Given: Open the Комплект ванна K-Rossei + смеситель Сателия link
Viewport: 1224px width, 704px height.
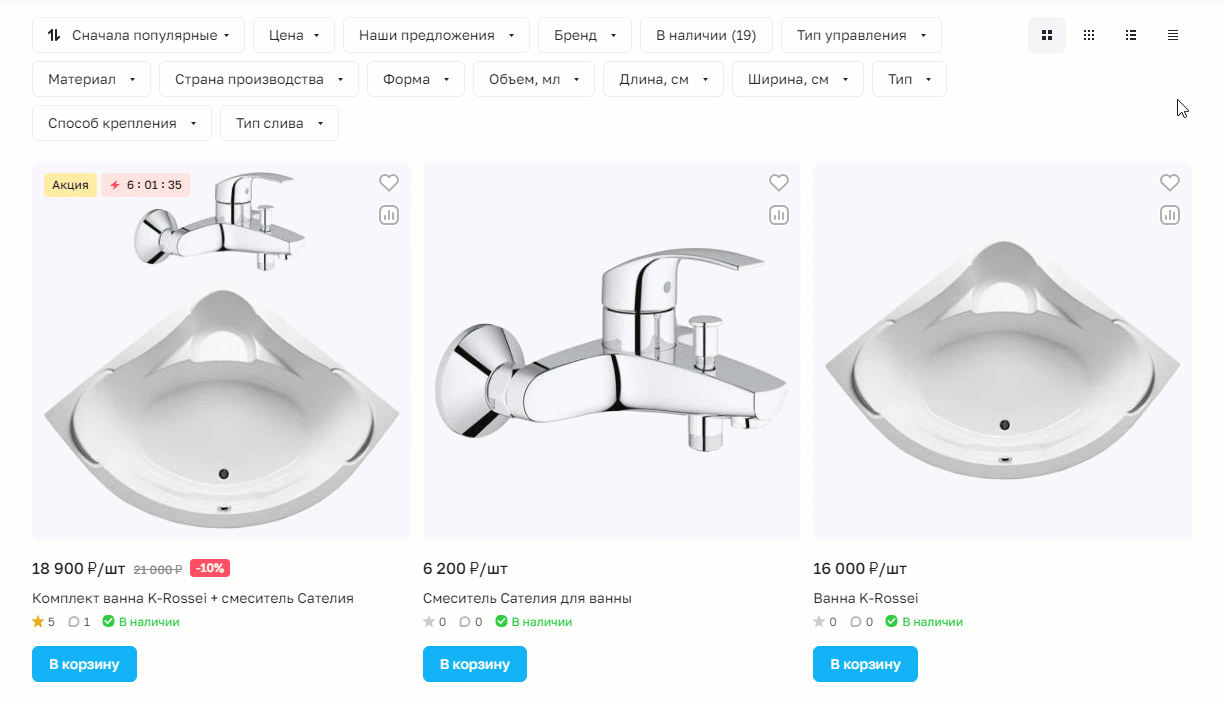Looking at the screenshot, I should [193, 598].
